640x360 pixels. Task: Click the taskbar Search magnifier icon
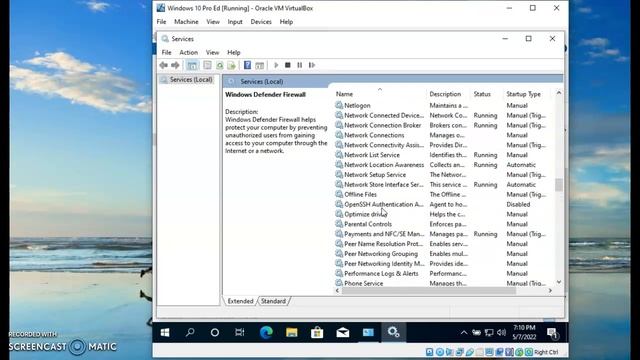pos(190,333)
